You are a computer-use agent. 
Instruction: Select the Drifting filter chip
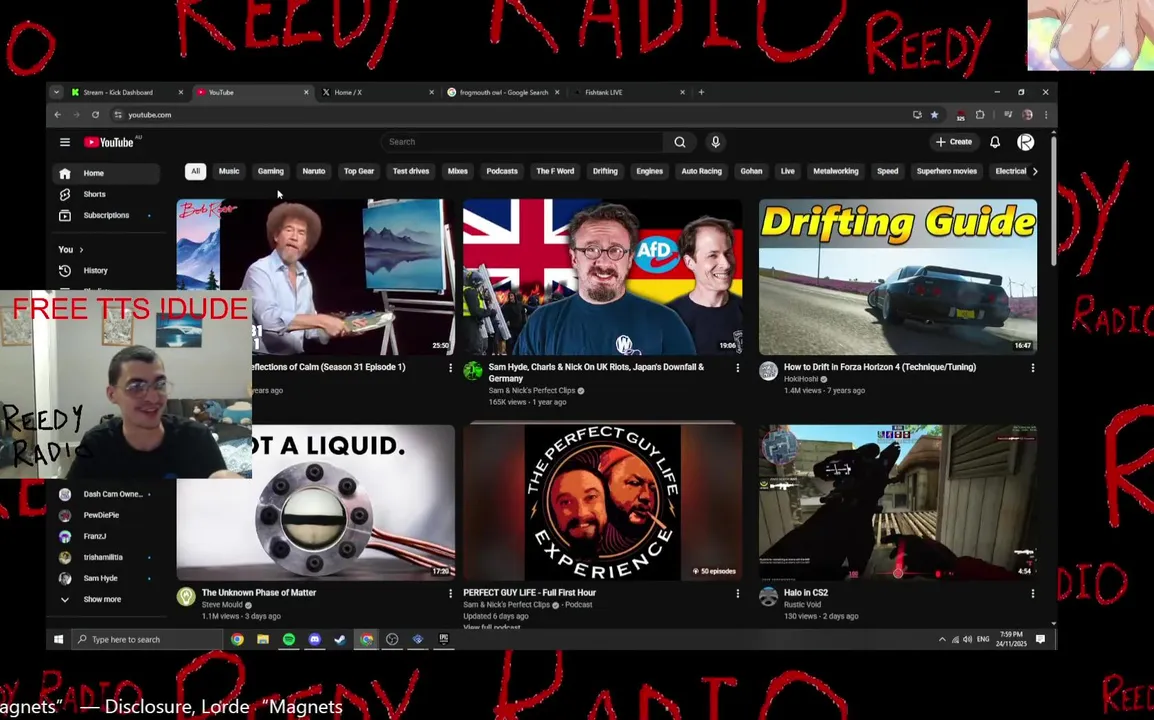point(605,171)
